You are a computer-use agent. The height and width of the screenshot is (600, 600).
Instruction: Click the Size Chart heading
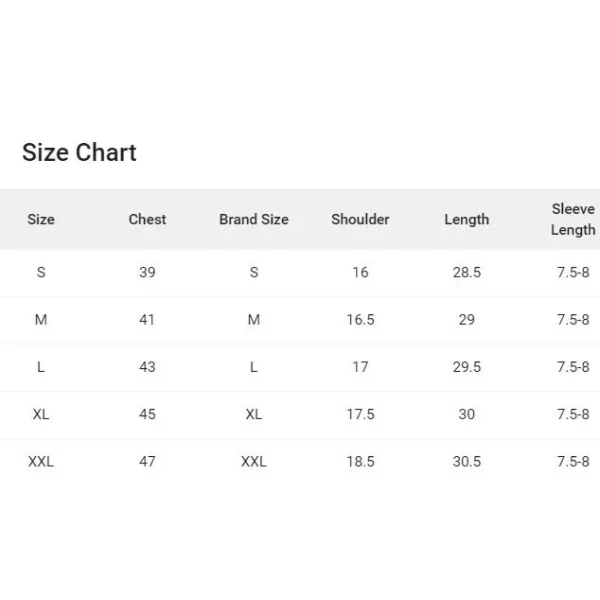pos(79,152)
